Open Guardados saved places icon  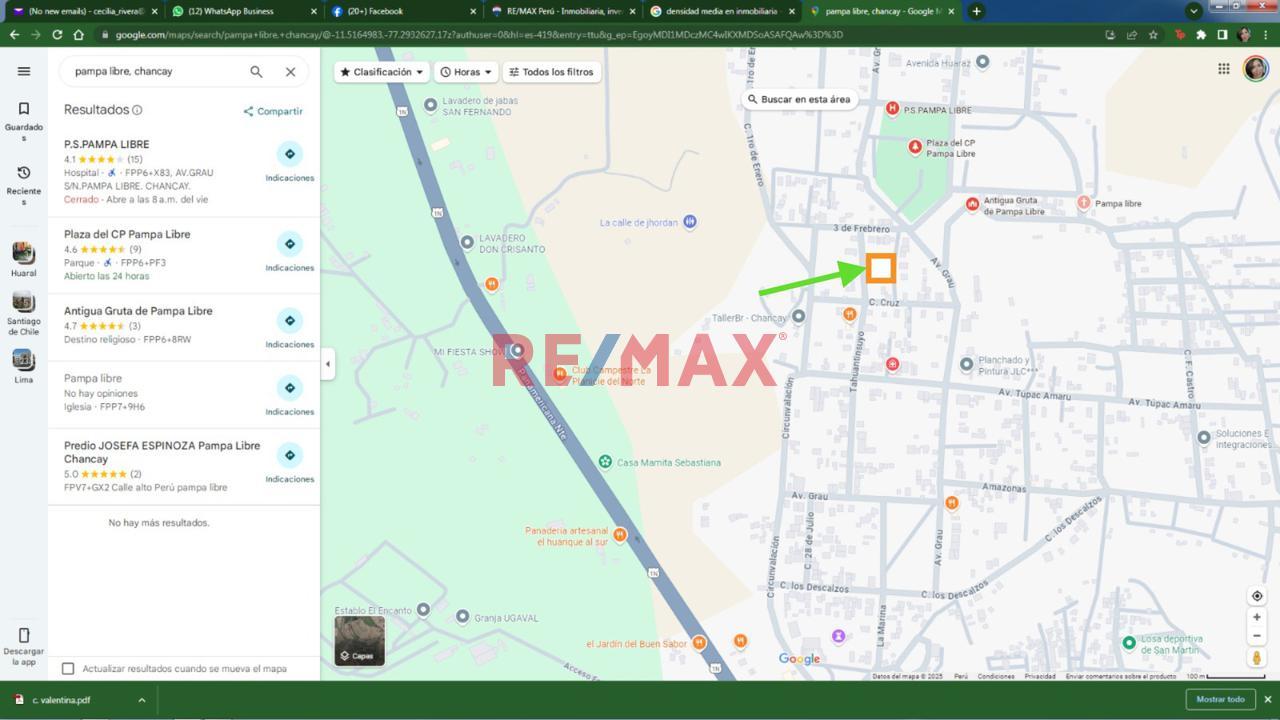pyautogui.click(x=24, y=110)
